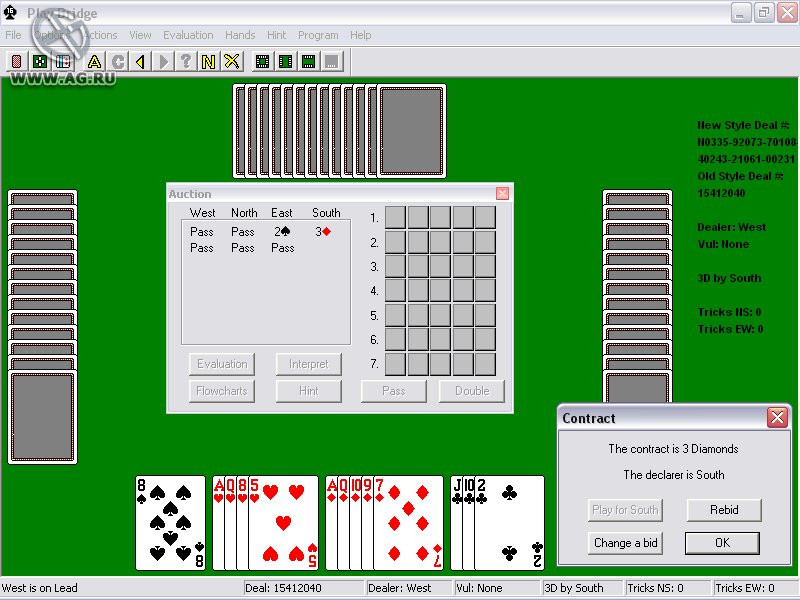Select the 8 of spades card
The height and width of the screenshot is (600, 800).
(170, 523)
